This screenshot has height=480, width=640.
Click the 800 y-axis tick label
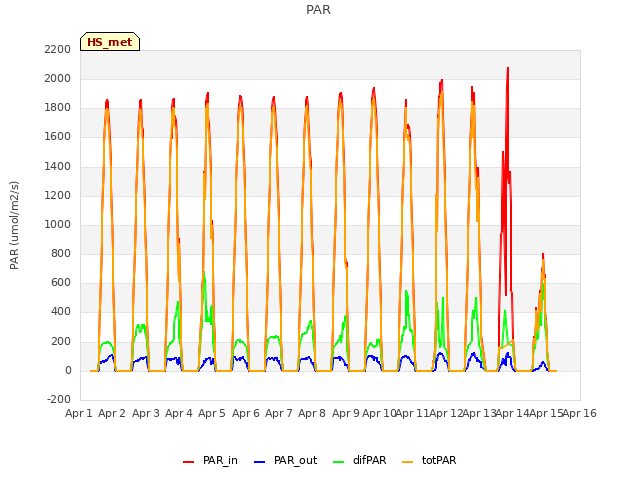(x=61, y=253)
